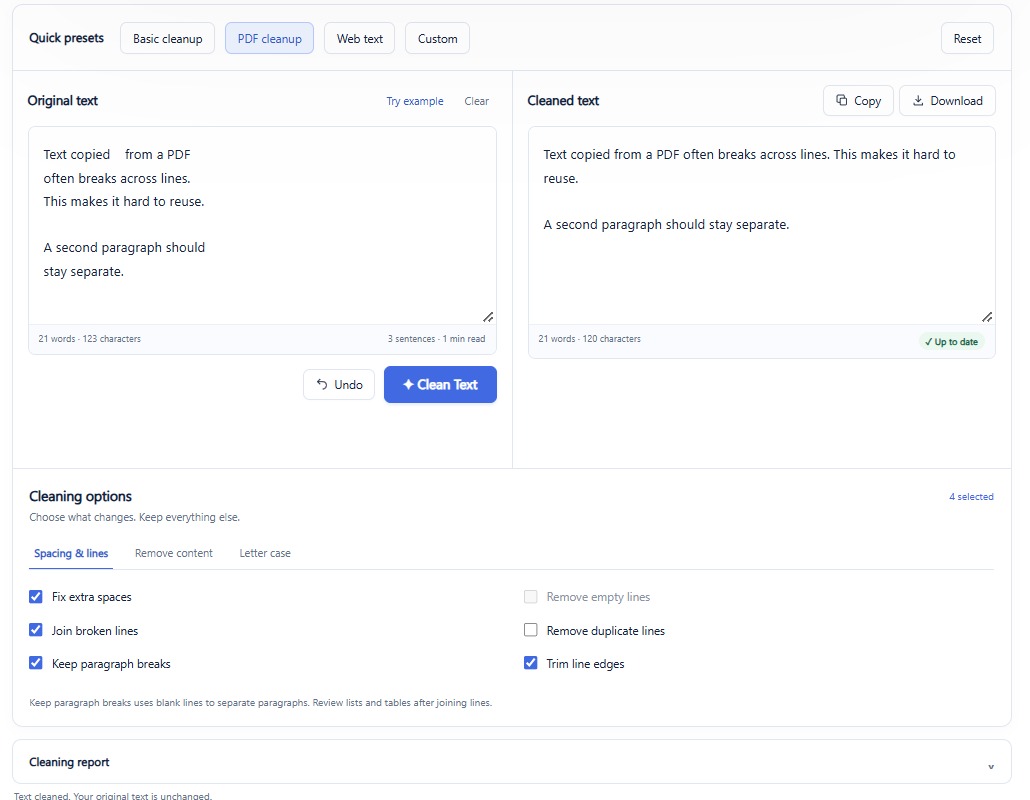Click the Try example link
The image size is (1030, 800).
click(x=414, y=101)
